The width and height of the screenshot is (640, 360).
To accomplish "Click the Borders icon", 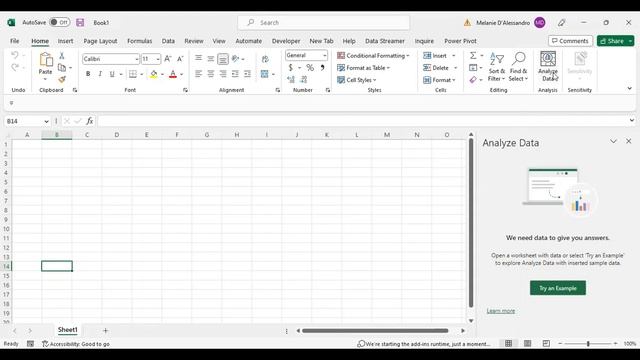I will pos(133,74).
